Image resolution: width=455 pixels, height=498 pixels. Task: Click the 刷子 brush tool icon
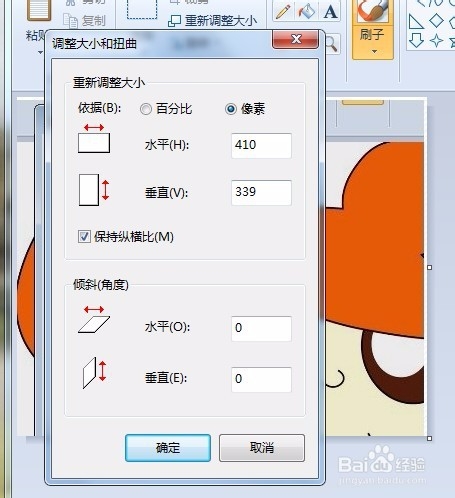373,11
